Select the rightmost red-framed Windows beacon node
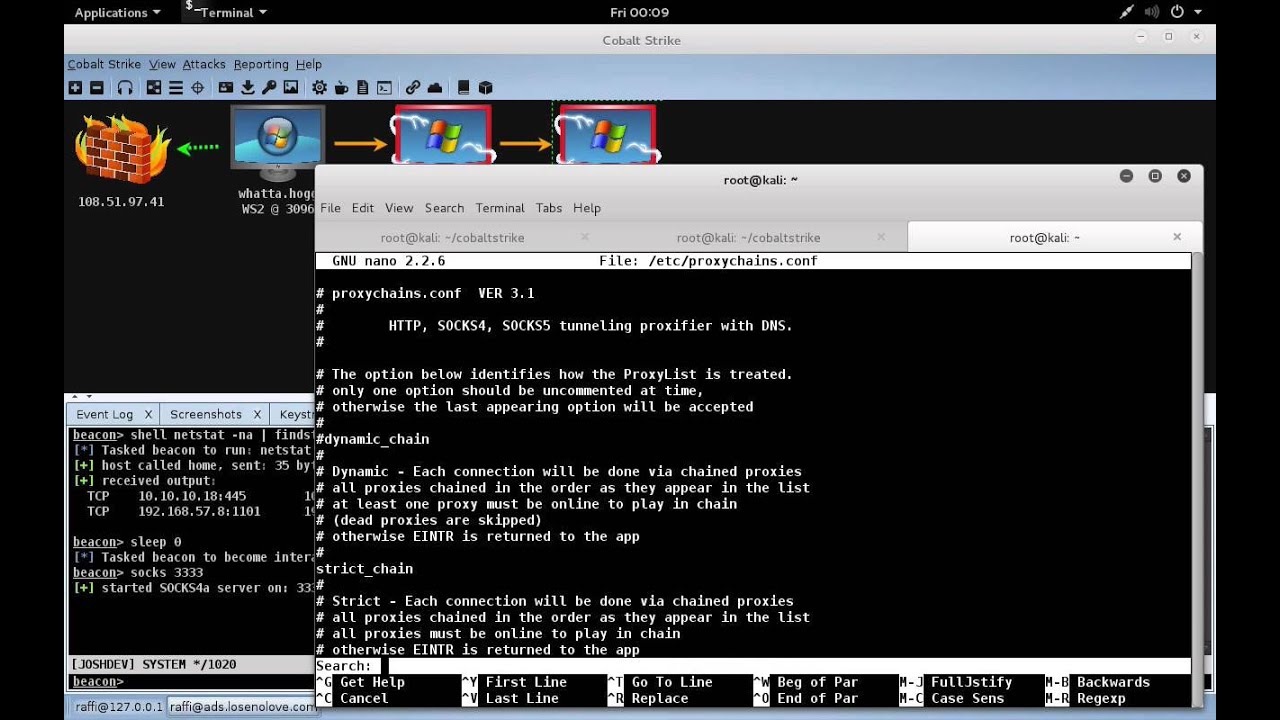 606,135
